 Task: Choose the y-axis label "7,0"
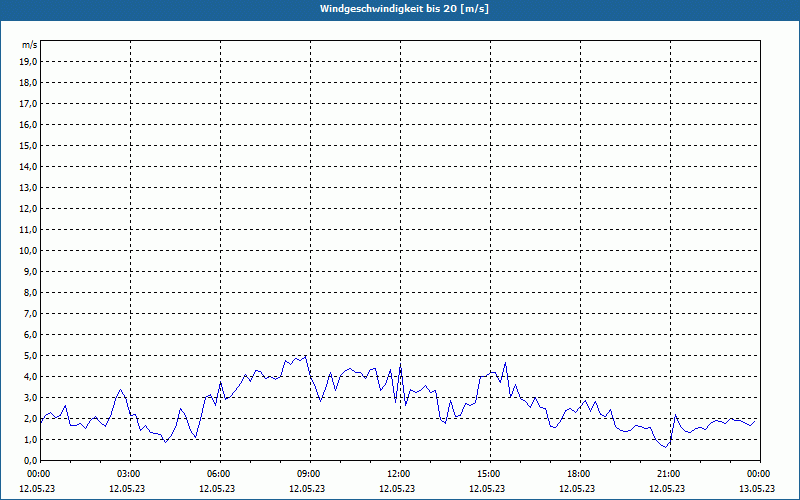pyautogui.click(x=31, y=313)
